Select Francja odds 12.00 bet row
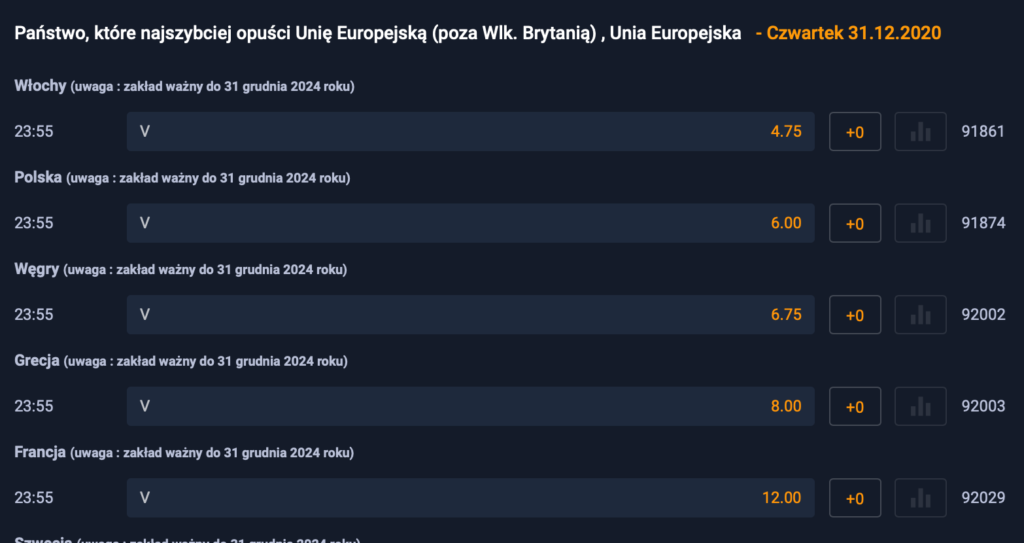This screenshot has width=1024, height=543. click(470, 497)
